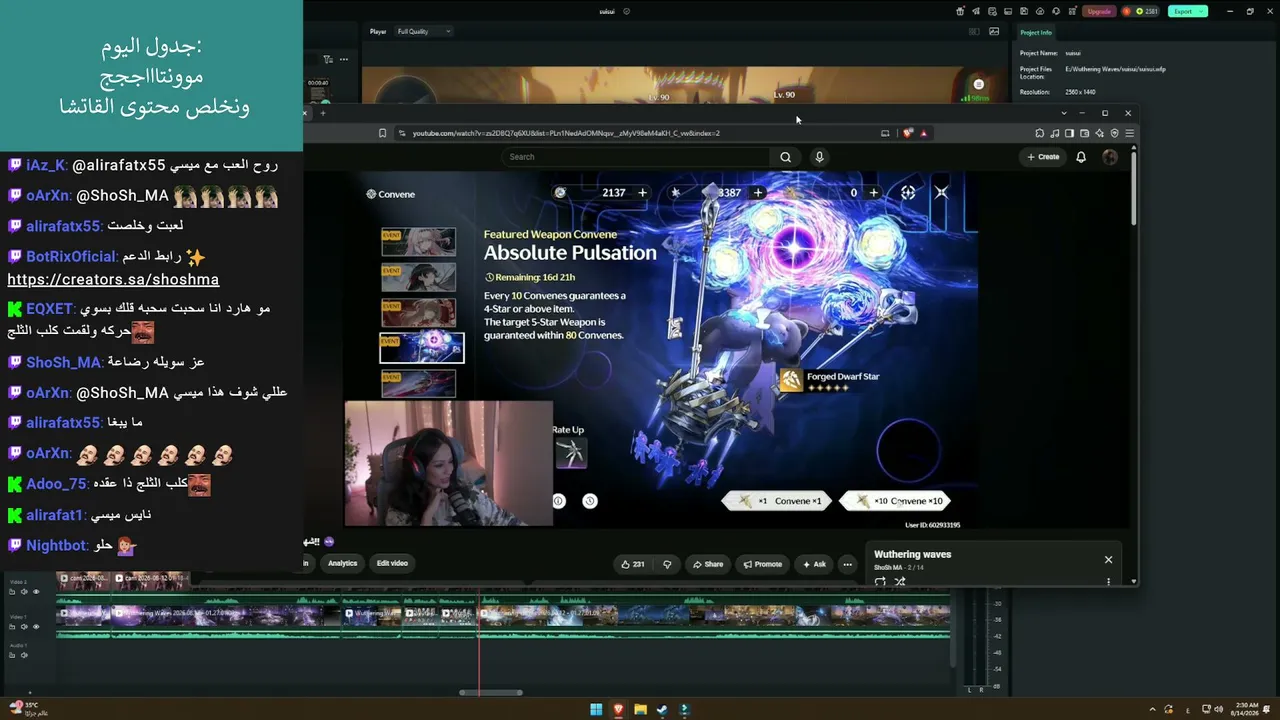Viewport: 1280px width, 720px height.
Task: Open the Filmora icon in the taskbar
Action: click(x=684, y=710)
